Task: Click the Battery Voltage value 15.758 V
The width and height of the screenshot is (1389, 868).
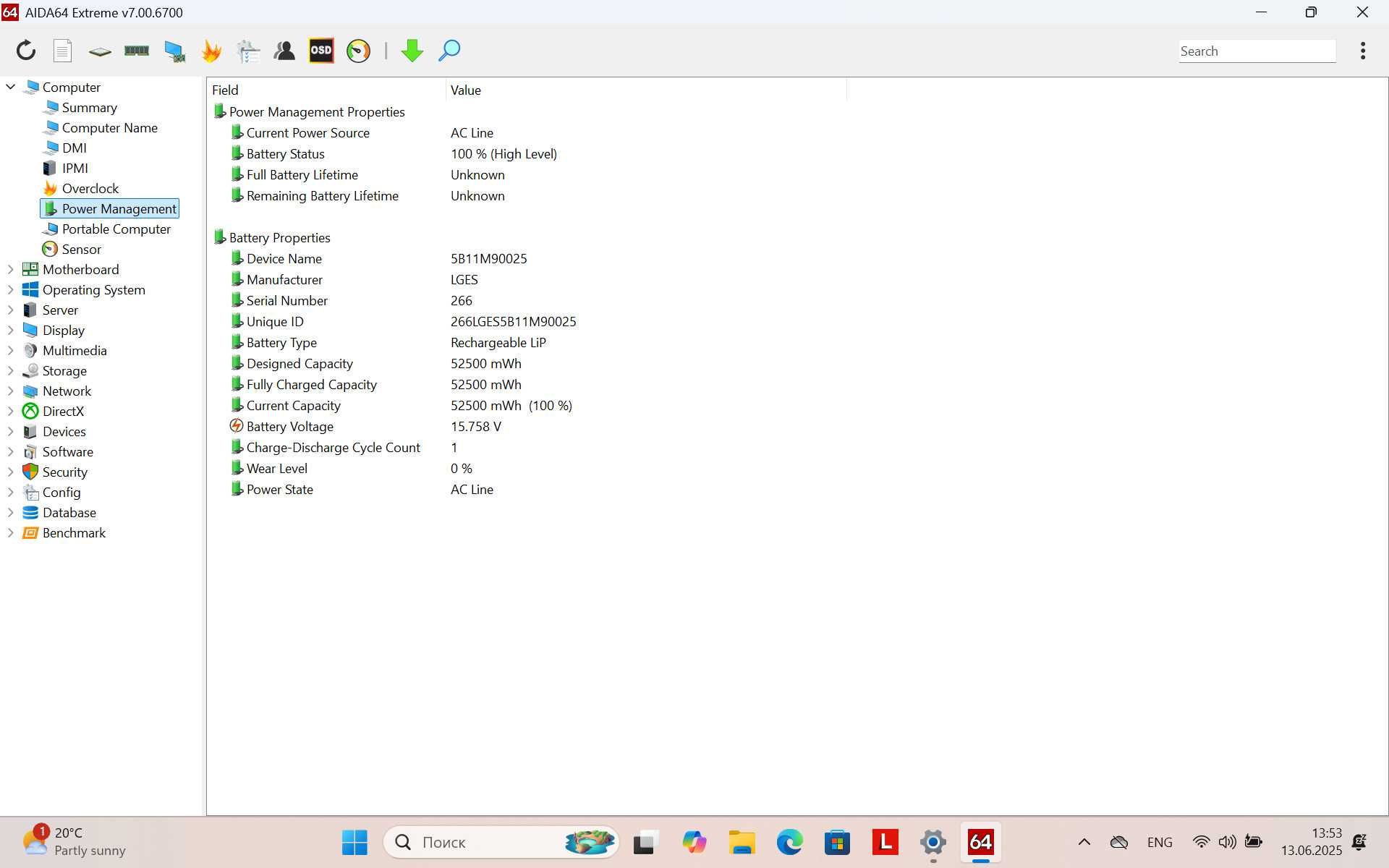Action: (x=475, y=426)
